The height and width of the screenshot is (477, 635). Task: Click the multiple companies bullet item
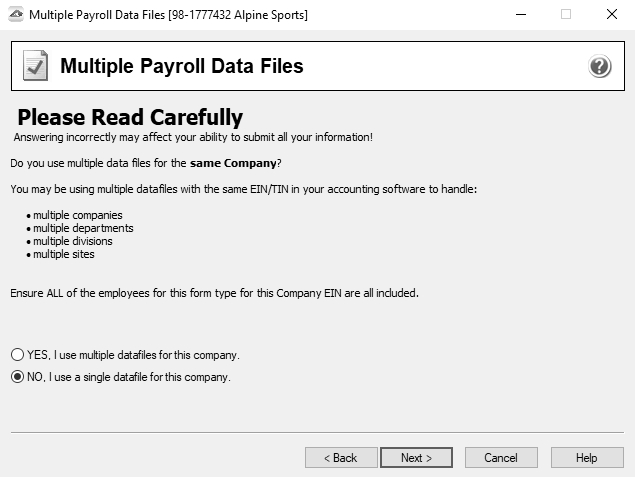(x=77, y=215)
